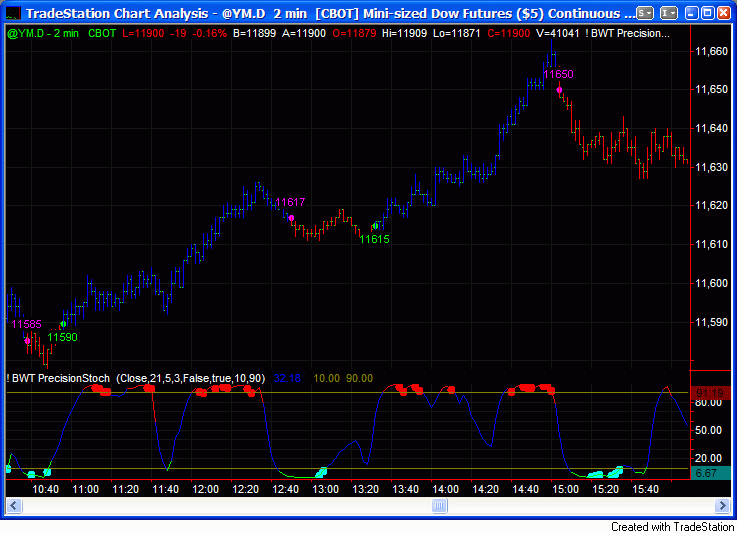
Task: Select the '@YM.D - 2 min' symbol label
Action: 43,33
